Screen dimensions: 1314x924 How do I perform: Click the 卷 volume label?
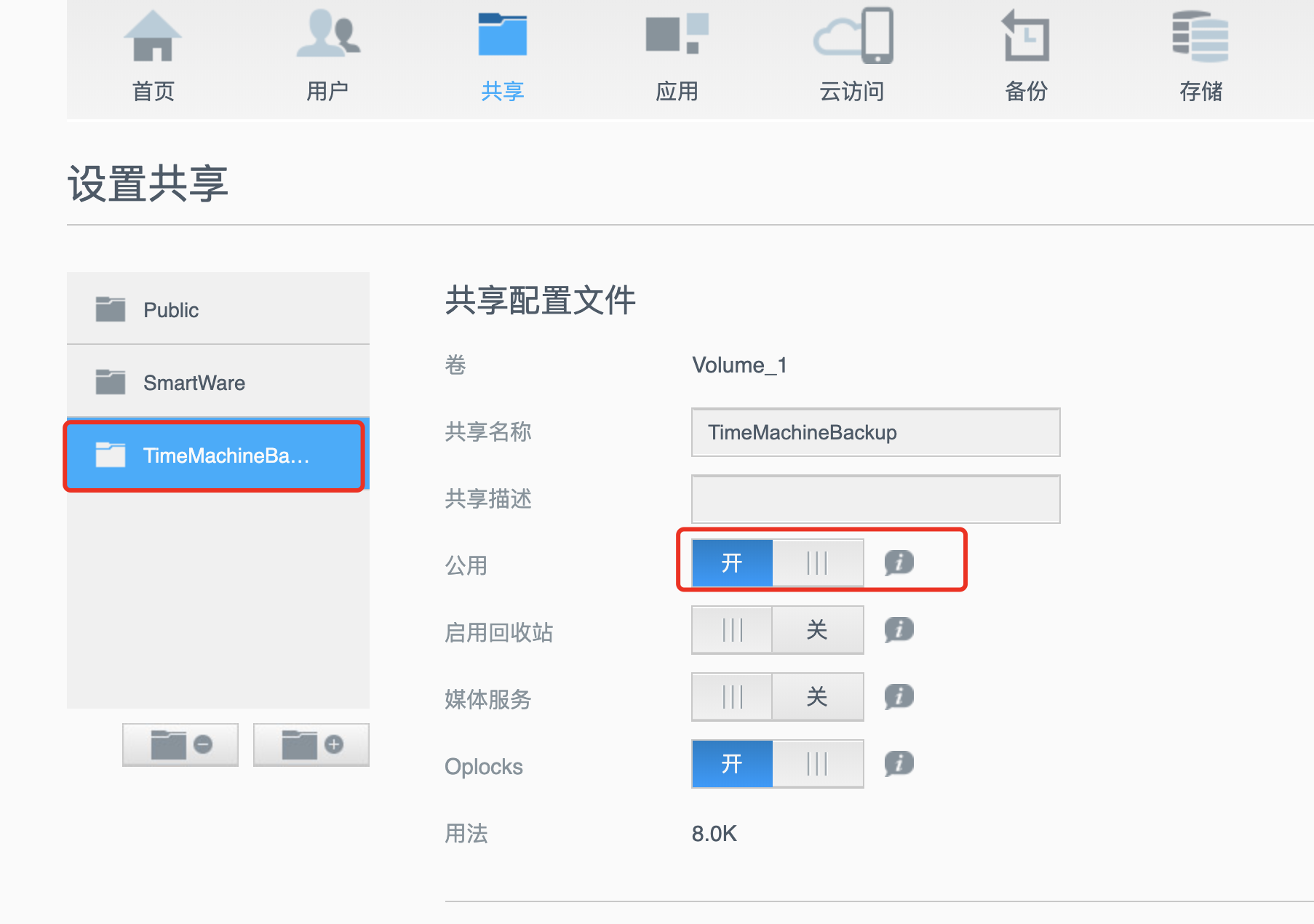[455, 365]
